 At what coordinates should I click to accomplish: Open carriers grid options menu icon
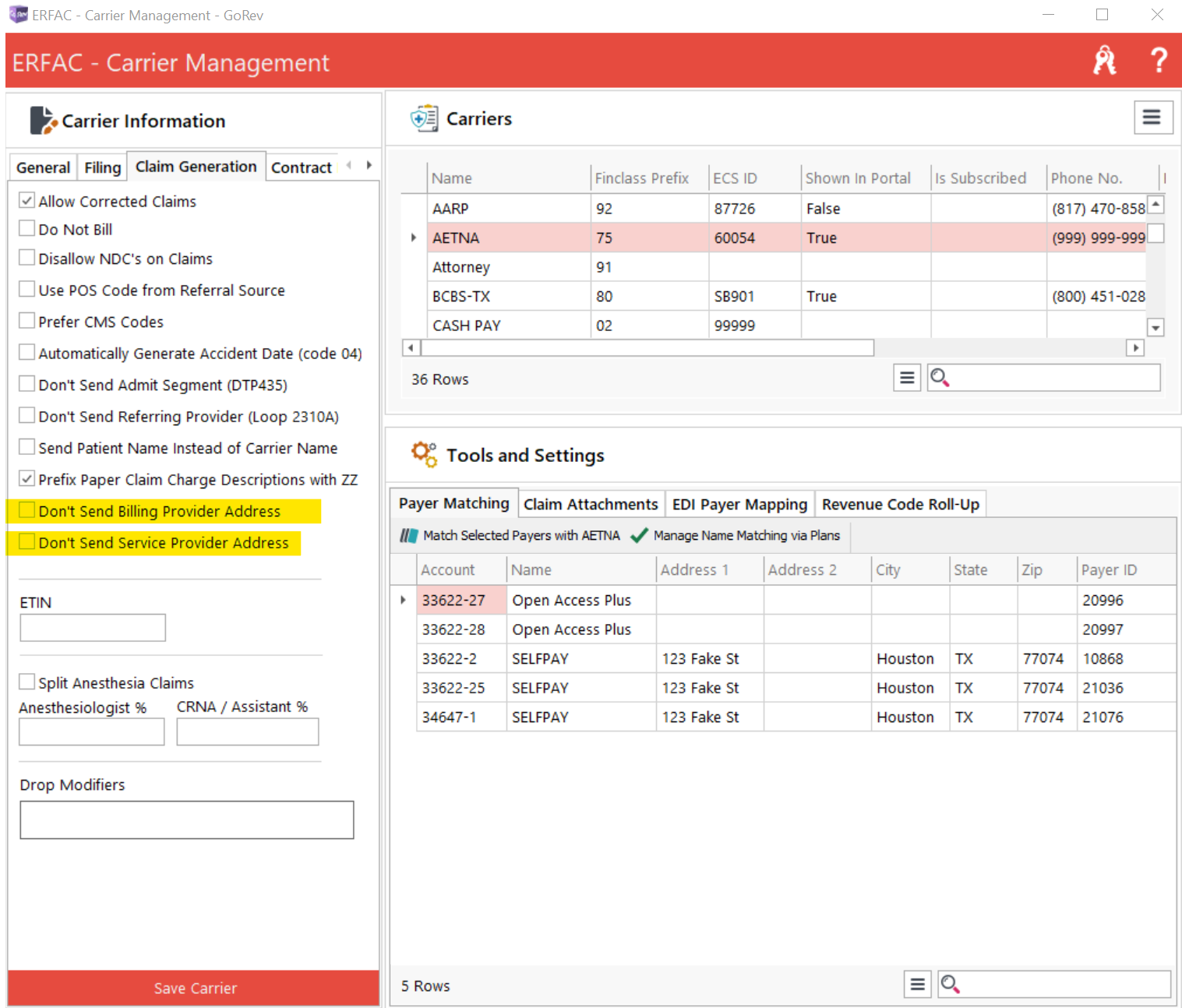pyautogui.click(x=907, y=378)
